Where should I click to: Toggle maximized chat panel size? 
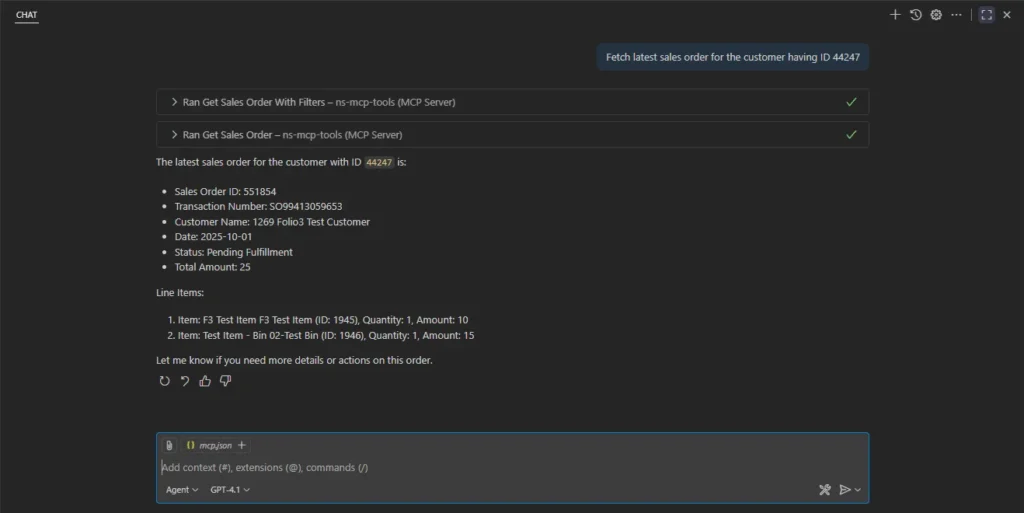(986, 14)
